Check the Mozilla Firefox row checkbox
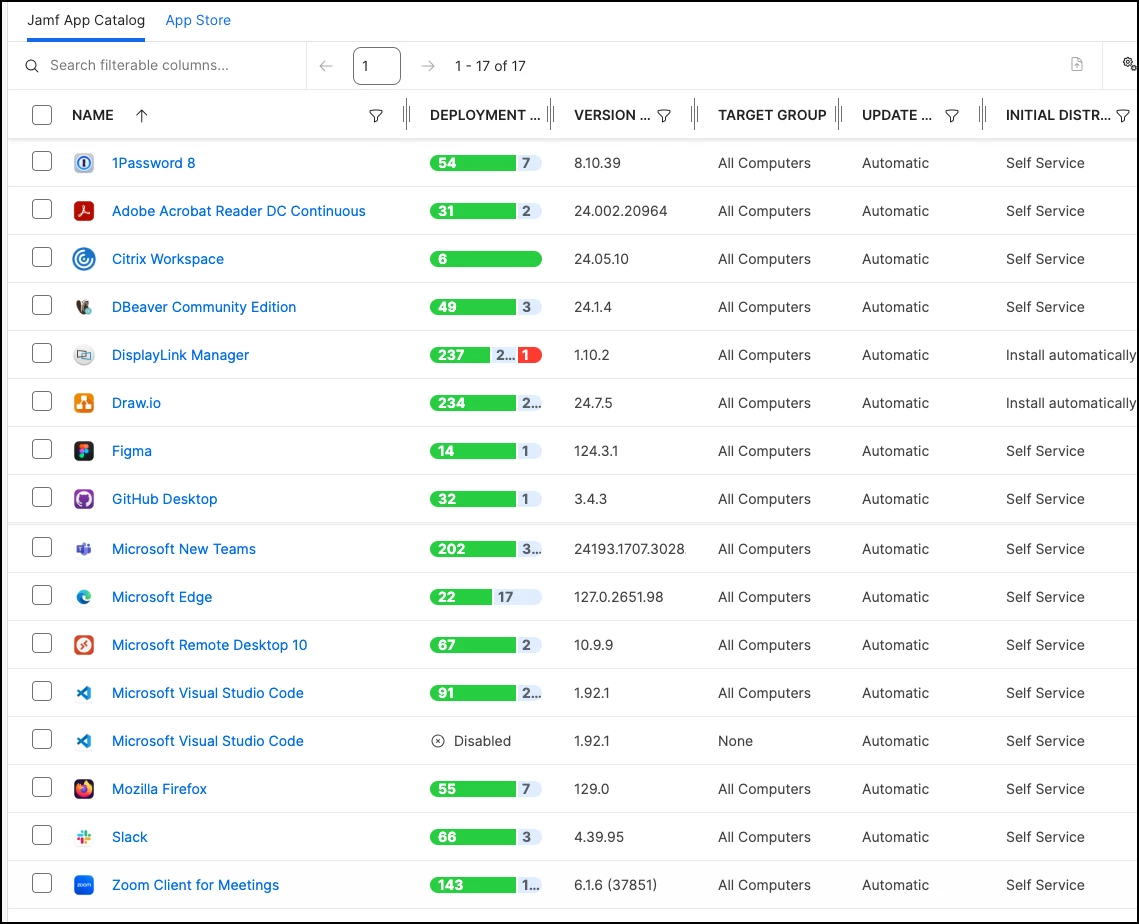1139x924 pixels. click(x=42, y=787)
